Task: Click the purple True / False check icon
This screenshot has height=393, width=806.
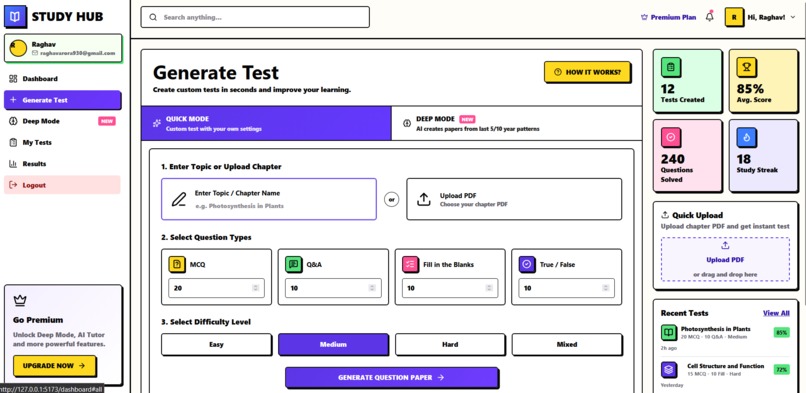Action: 527,265
